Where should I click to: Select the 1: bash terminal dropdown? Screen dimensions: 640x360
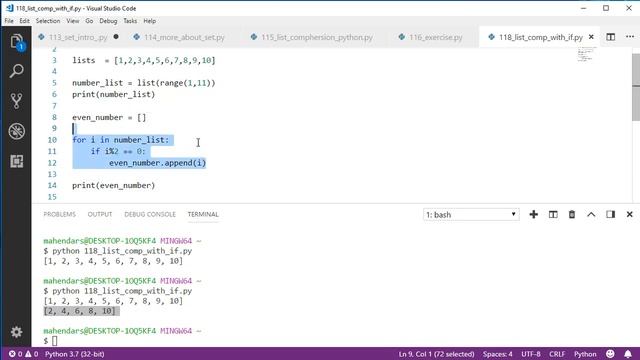pyautogui.click(x=471, y=215)
